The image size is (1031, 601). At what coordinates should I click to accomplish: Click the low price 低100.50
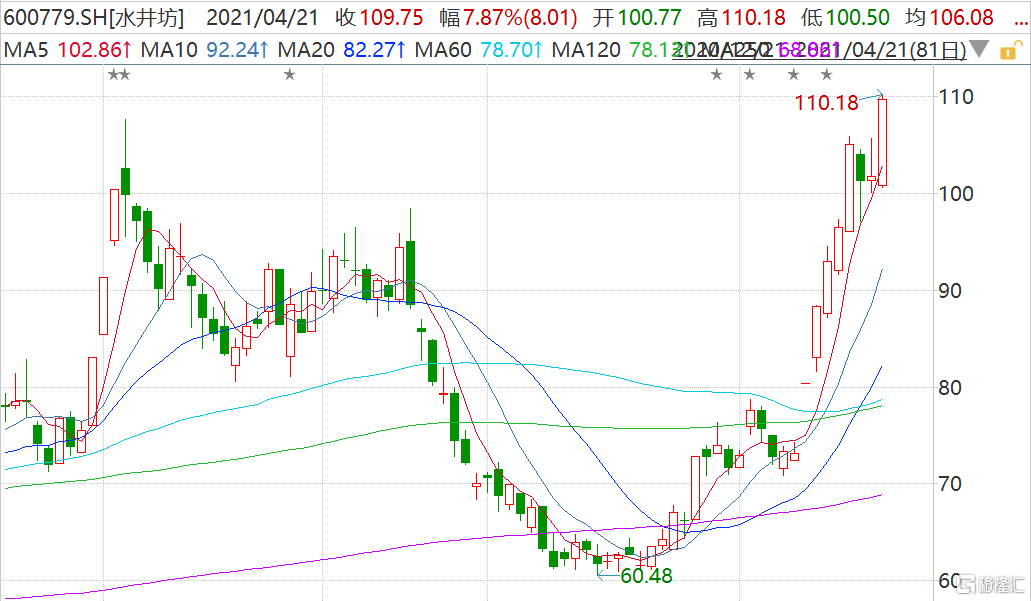(x=845, y=17)
